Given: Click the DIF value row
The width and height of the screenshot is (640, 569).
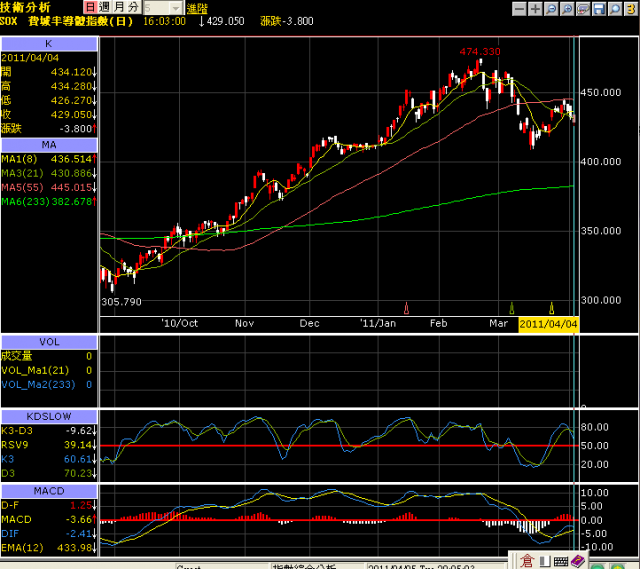Looking at the screenshot, I should (x=49, y=534).
